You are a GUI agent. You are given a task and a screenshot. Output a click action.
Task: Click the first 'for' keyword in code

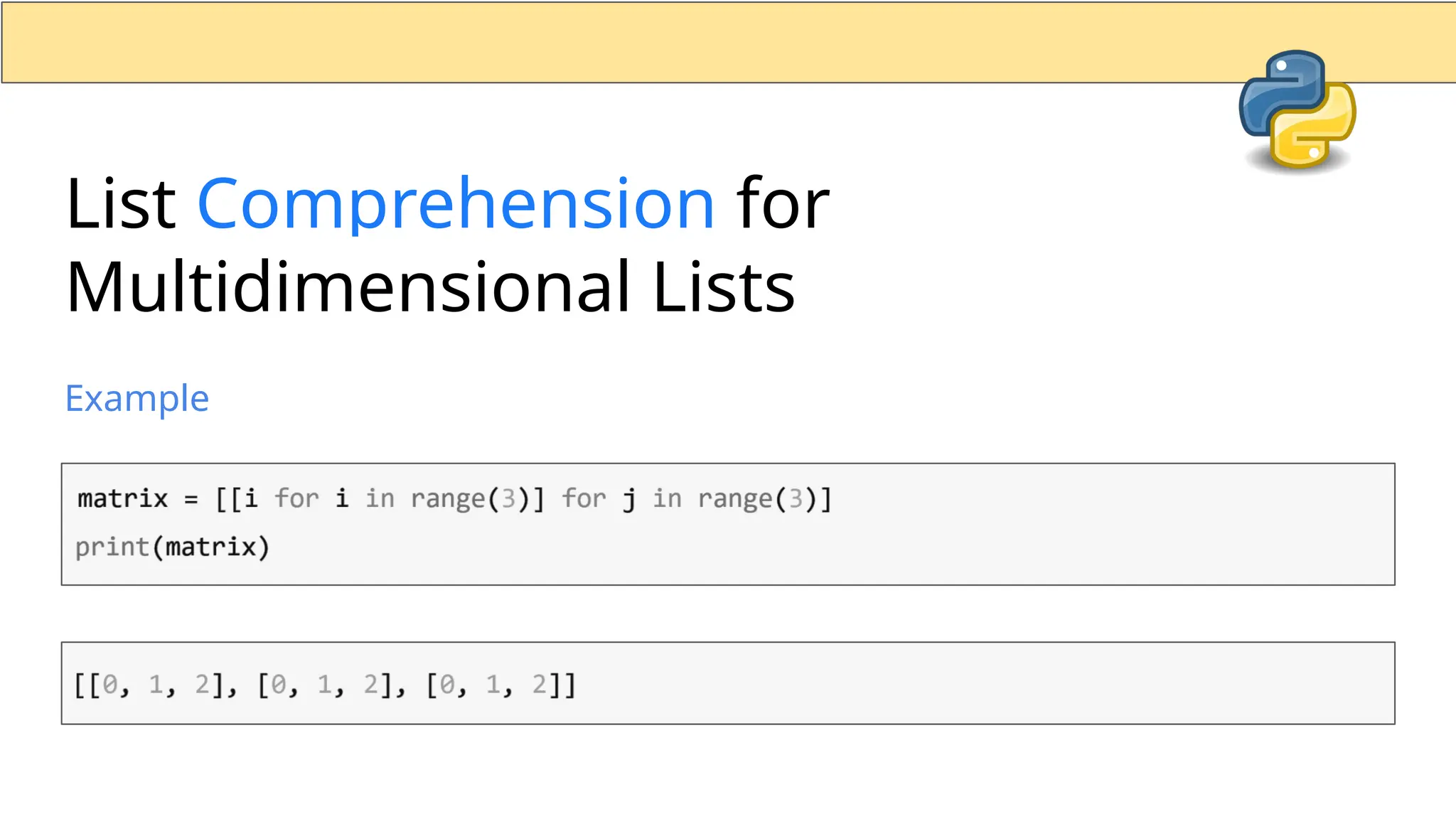(x=296, y=498)
